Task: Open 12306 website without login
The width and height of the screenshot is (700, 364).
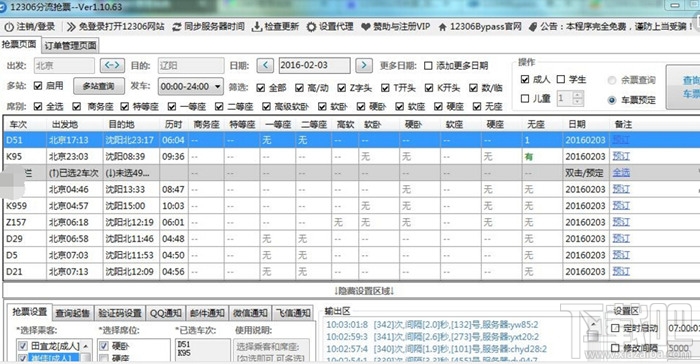Action: 115,27
